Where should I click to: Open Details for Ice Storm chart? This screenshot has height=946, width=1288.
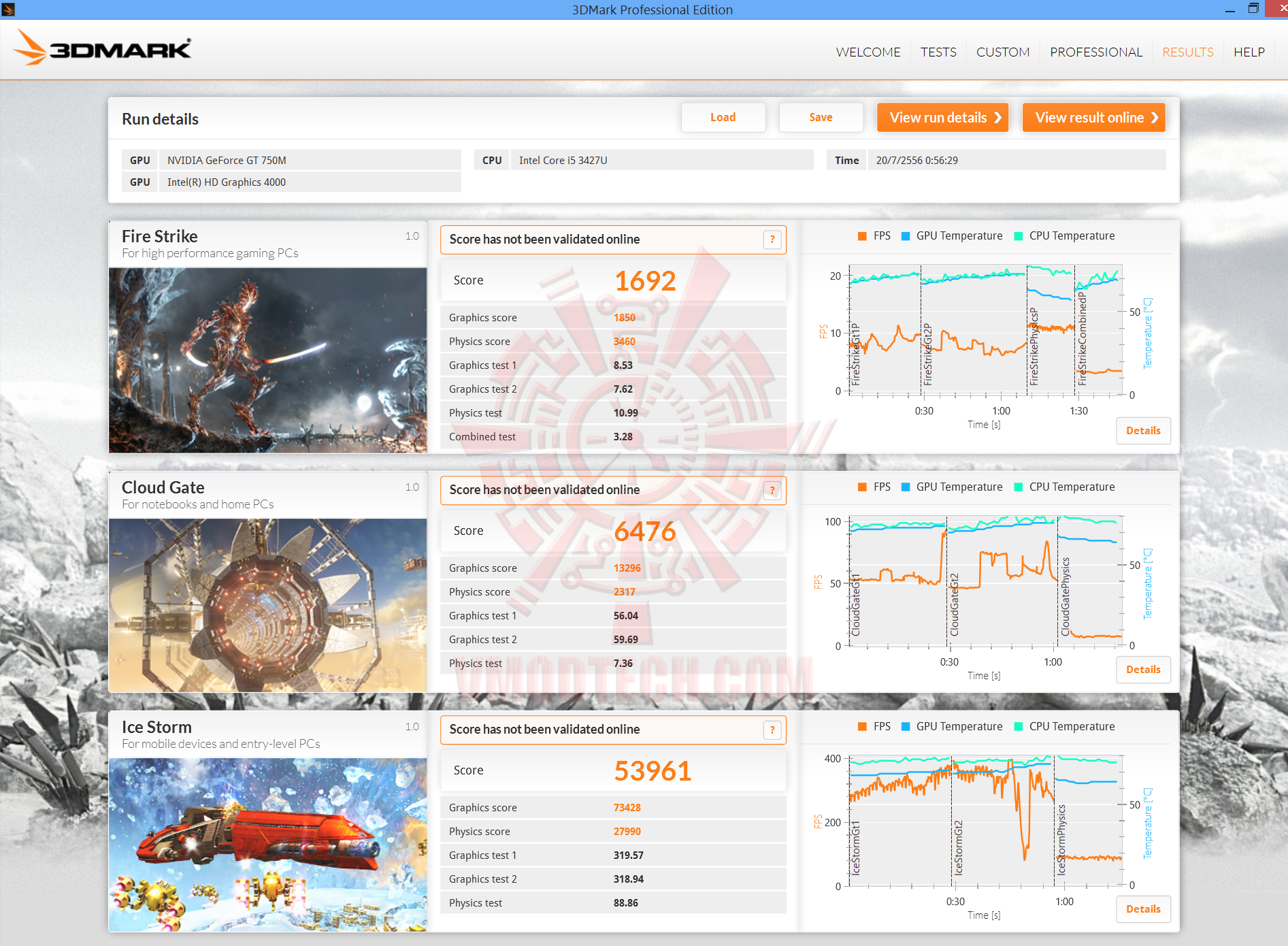pos(1143,909)
